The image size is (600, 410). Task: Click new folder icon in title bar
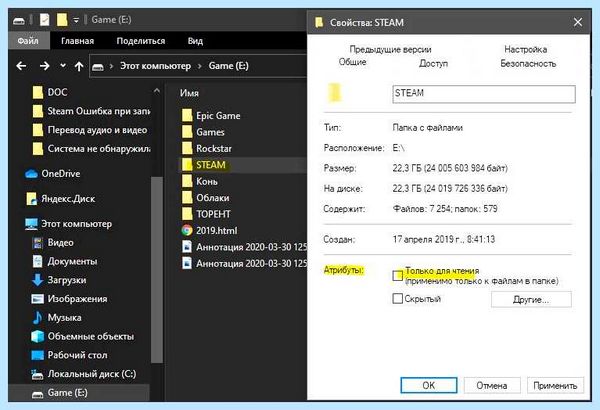point(62,20)
